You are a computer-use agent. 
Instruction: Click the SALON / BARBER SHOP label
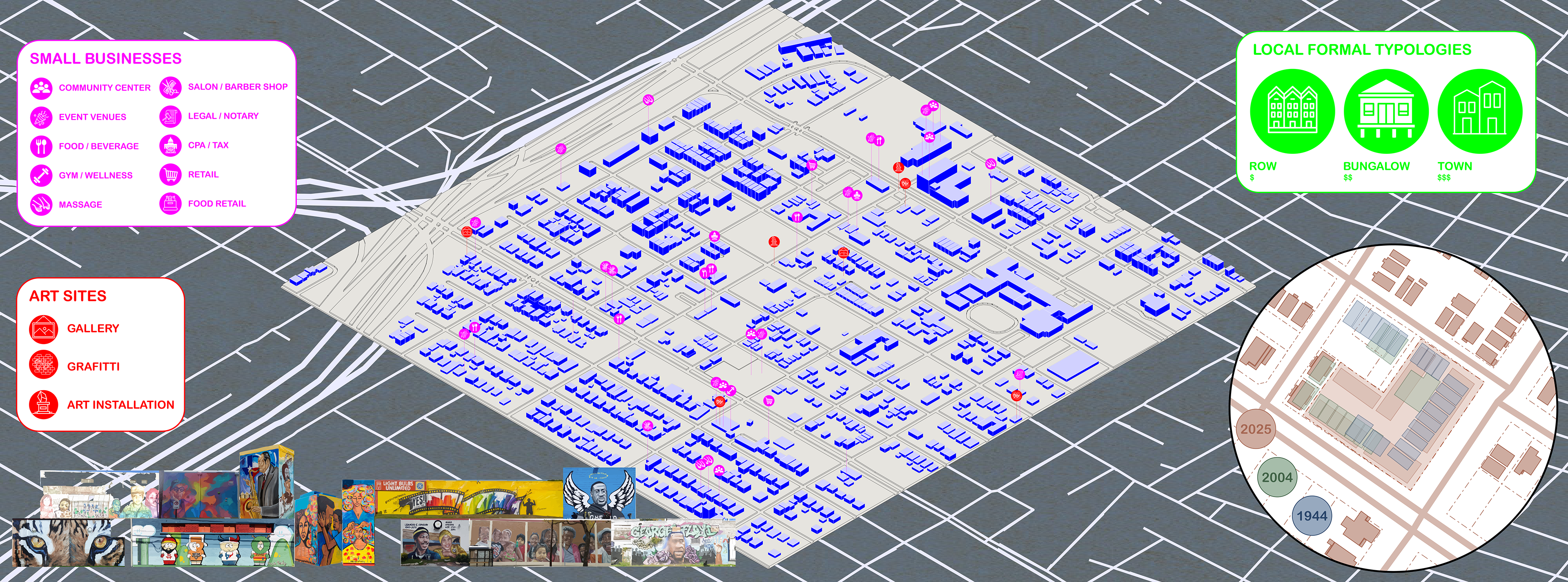238,87
